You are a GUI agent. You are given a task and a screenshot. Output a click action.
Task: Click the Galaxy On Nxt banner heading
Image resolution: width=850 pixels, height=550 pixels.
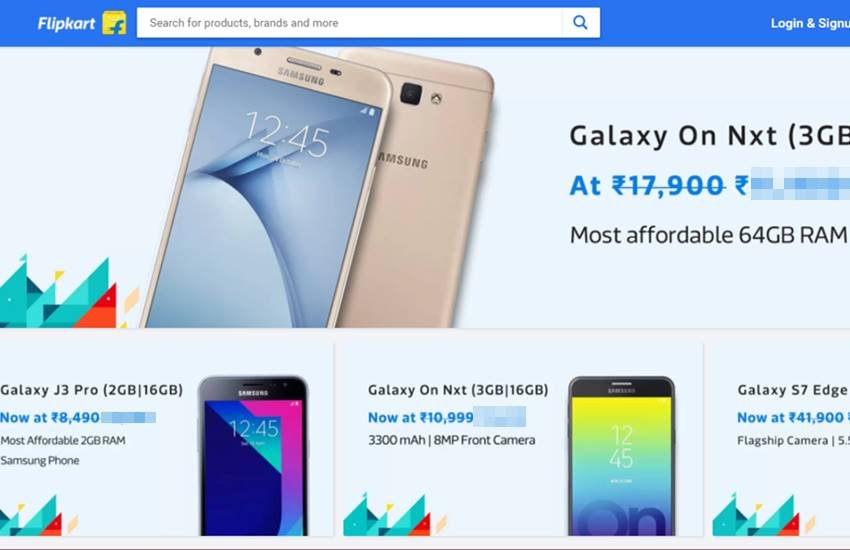[710, 135]
